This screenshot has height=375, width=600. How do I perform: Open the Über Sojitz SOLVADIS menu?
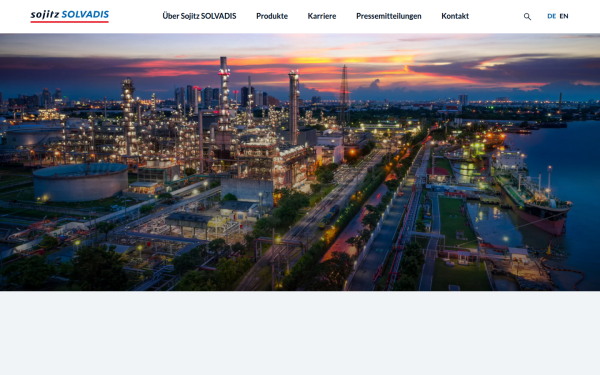pos(199,16)
